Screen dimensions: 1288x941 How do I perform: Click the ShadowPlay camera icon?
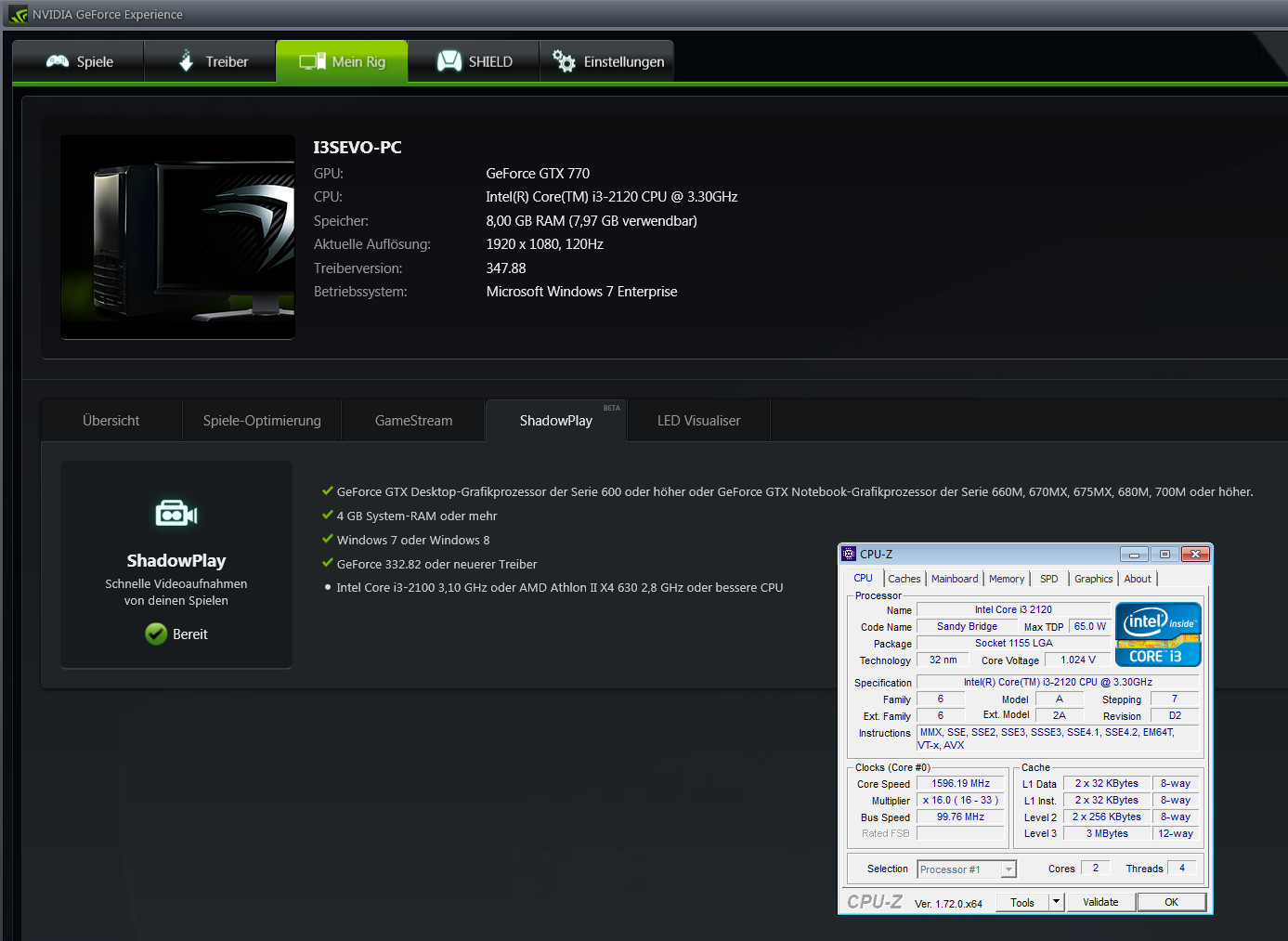[176, 513]
